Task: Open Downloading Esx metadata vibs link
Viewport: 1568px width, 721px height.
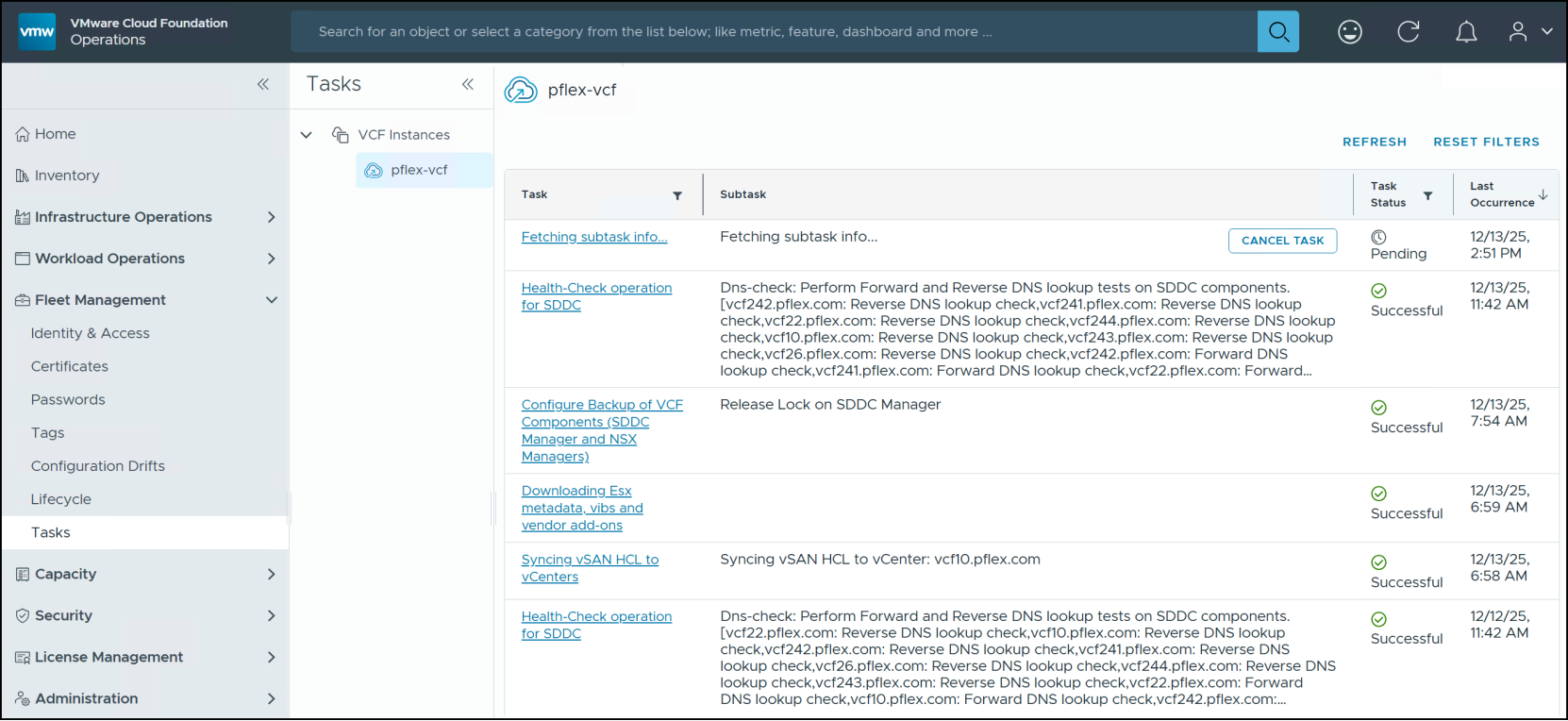Action: tap(582, 508)
